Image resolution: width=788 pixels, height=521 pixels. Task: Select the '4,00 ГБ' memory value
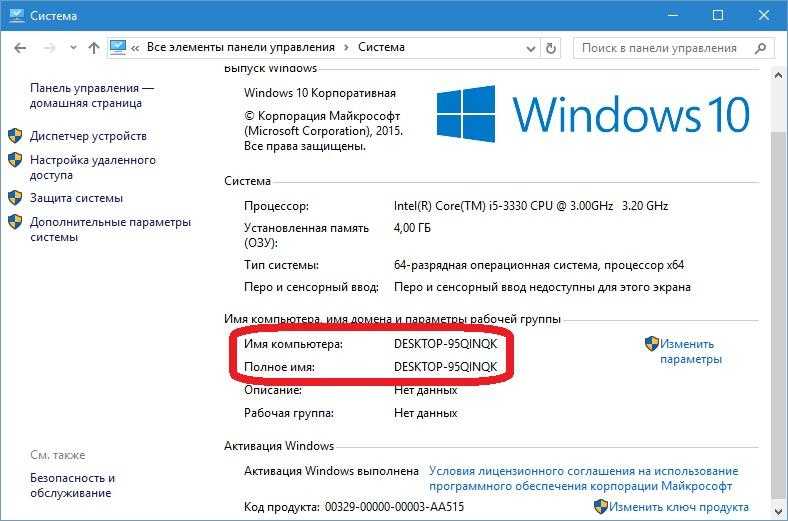click(413, 228)
